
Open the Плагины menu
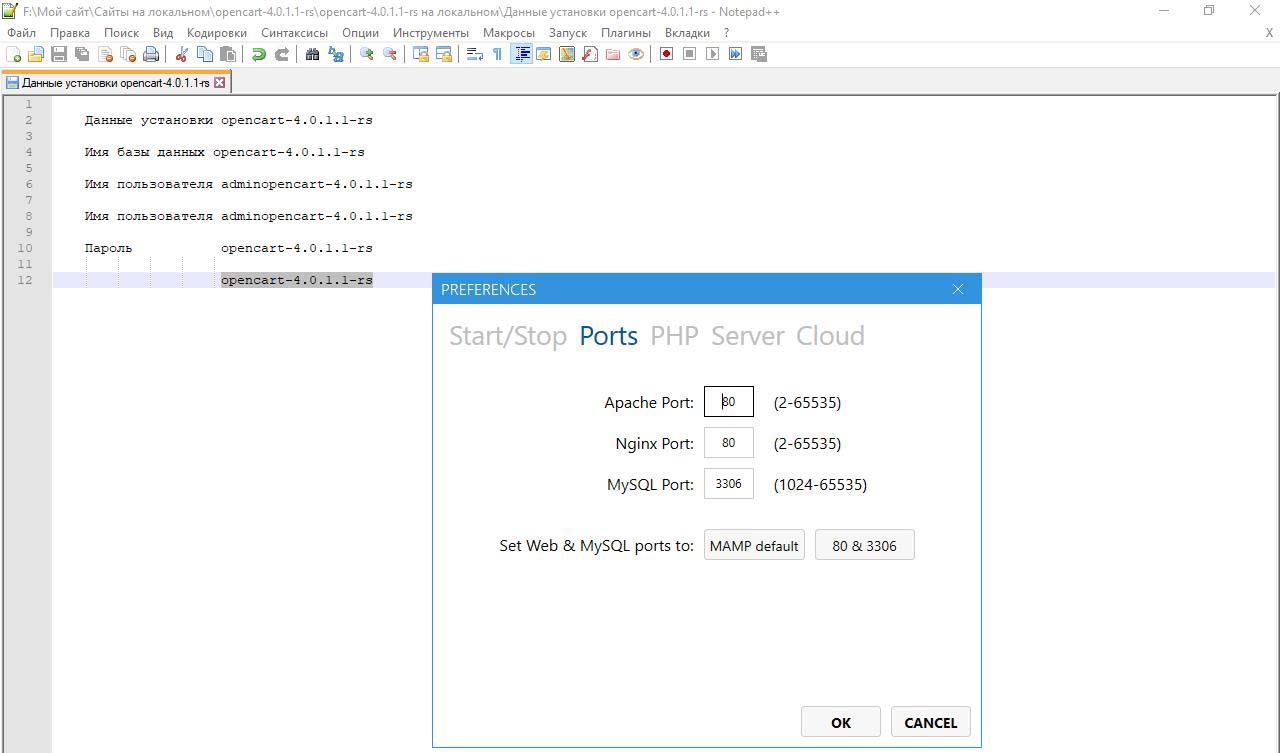625,32
